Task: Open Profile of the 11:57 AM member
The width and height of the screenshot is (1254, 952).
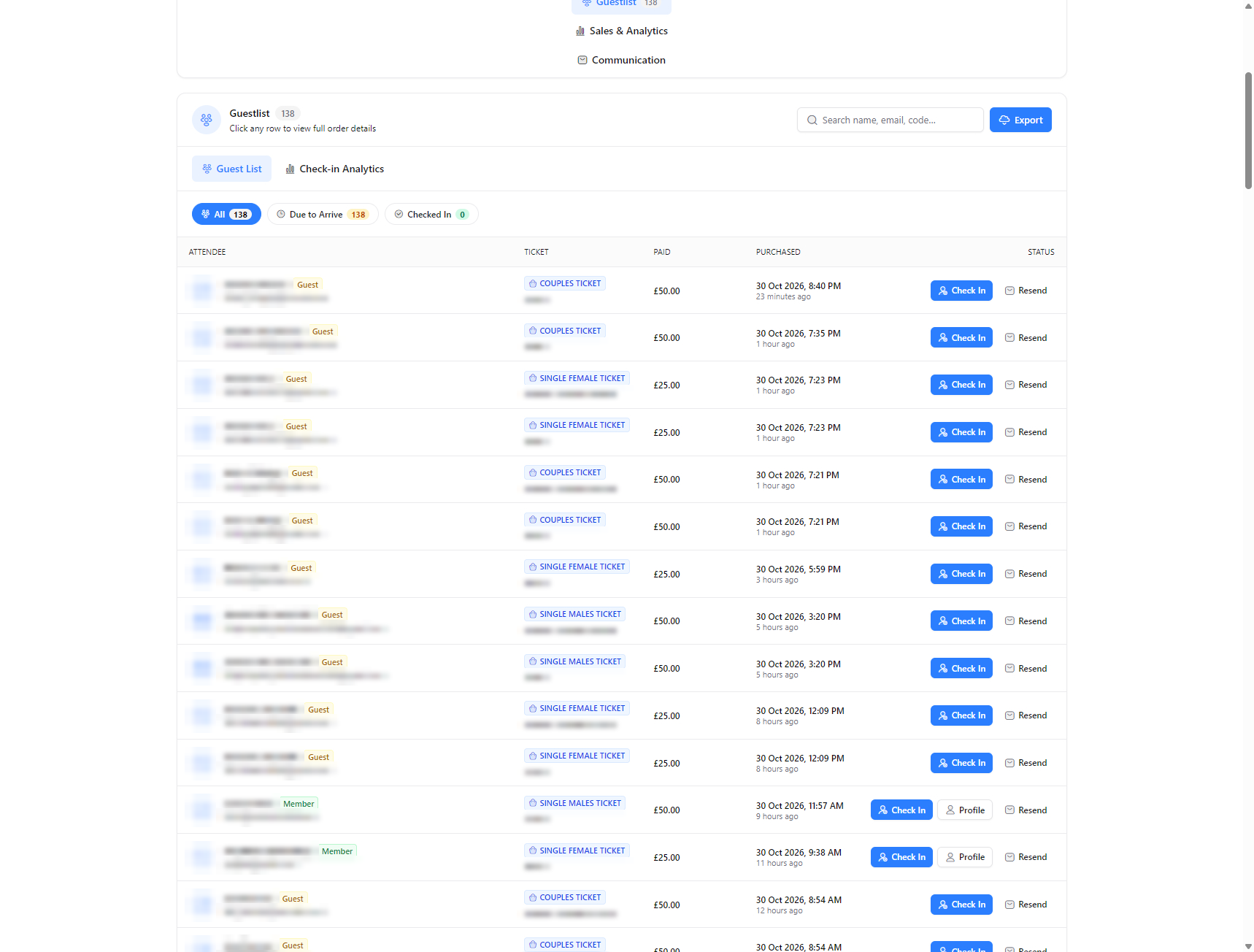Action: pyautogui.click(x=965, y=810)
